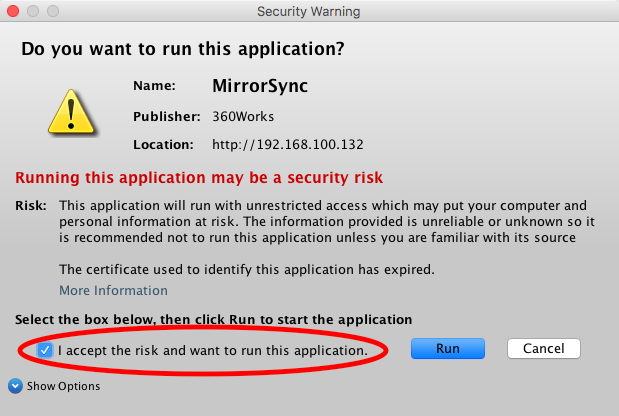The image size is (619, 416).
Task: Click the gray zoom window button
Action: (53, 11)
